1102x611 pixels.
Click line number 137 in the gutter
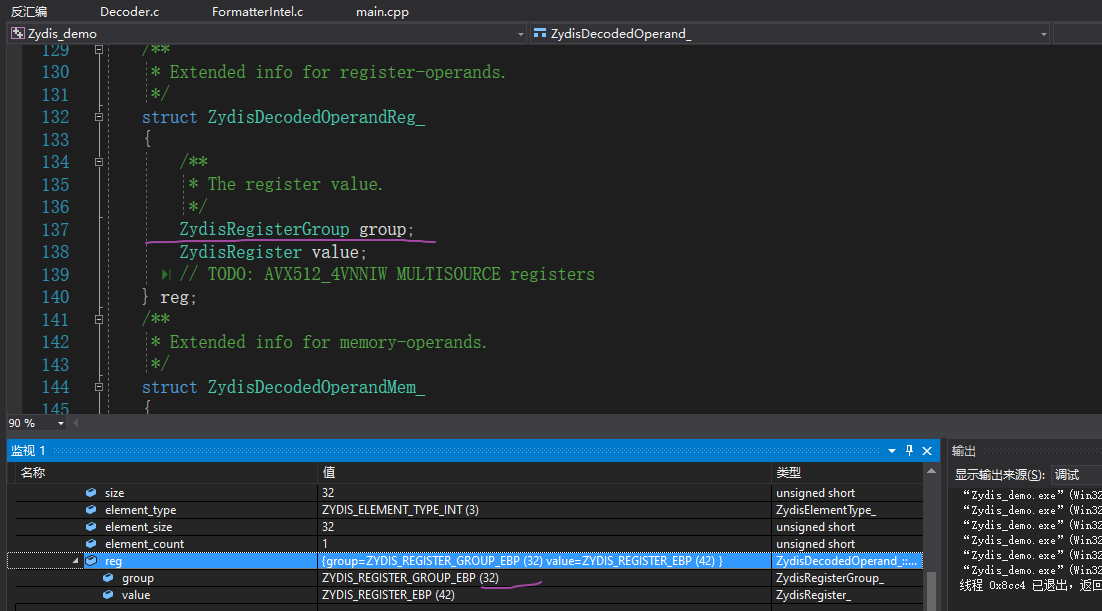pos(55,230)
